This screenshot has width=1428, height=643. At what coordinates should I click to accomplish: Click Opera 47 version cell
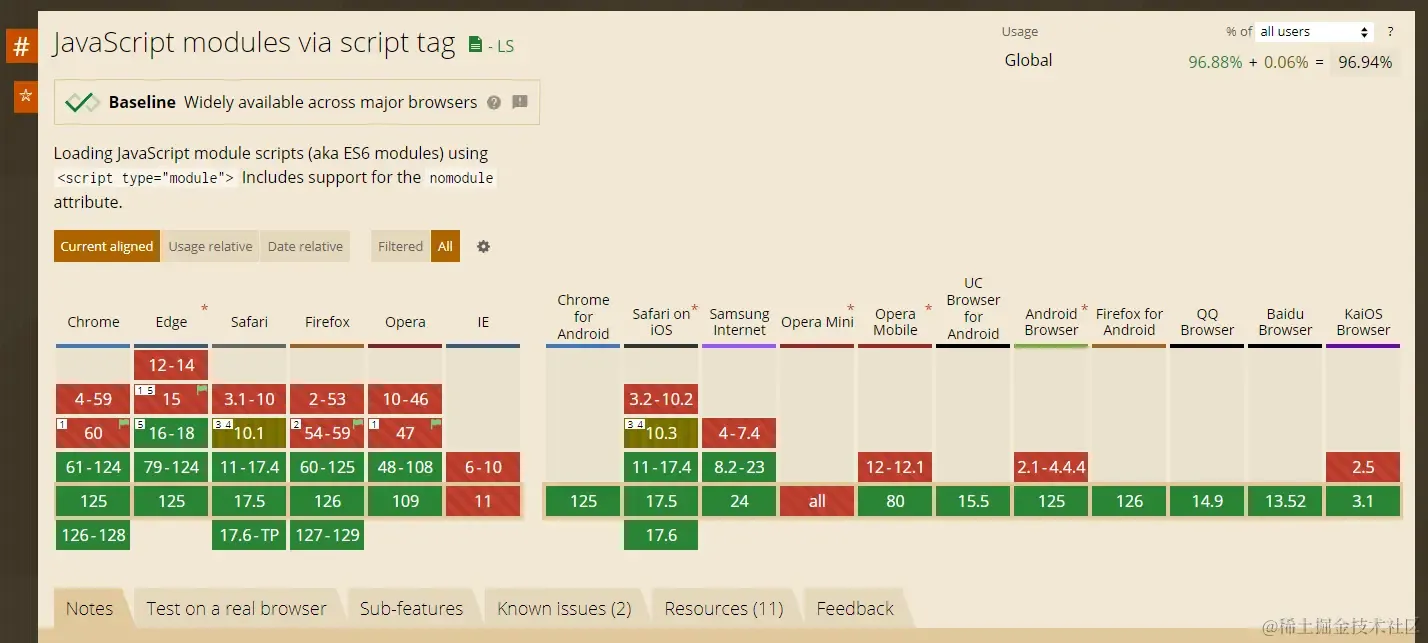pyautogui.click(x=405, y=433)
